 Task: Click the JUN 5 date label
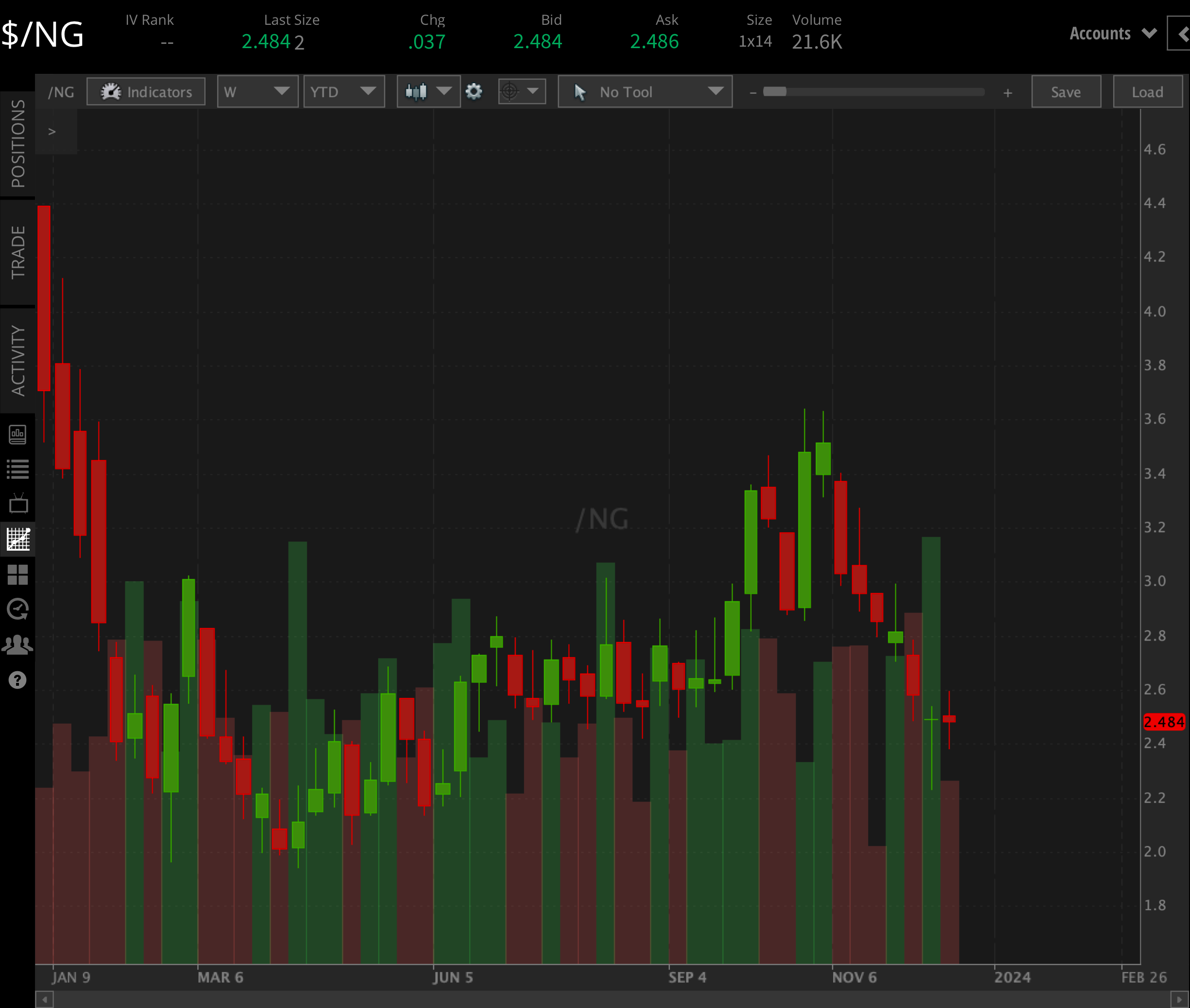(453, 977)
